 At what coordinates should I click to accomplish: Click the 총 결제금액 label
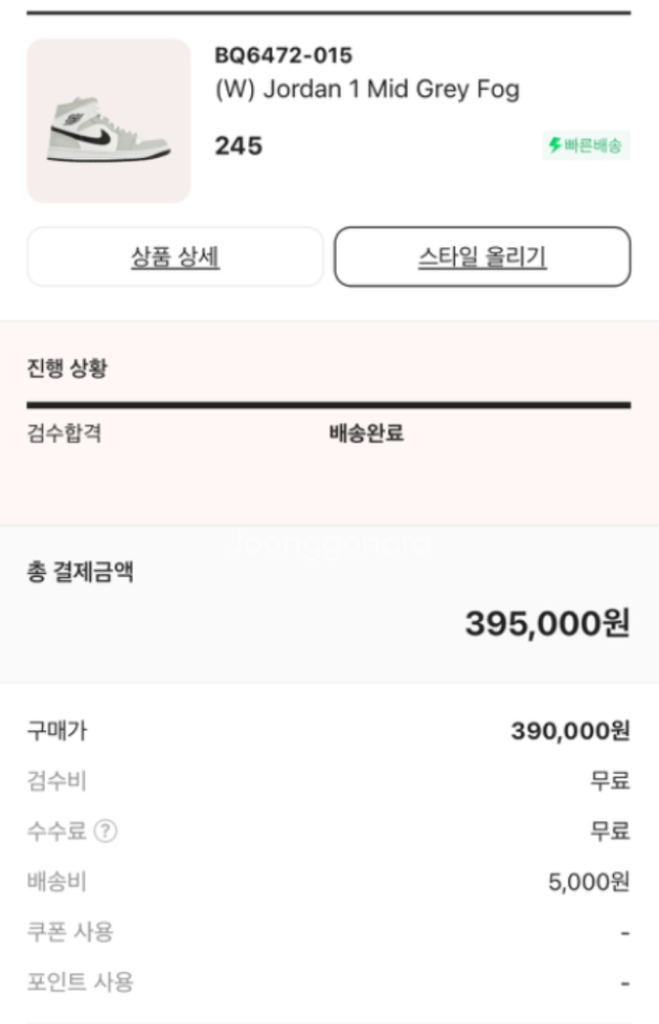[80, 573]
